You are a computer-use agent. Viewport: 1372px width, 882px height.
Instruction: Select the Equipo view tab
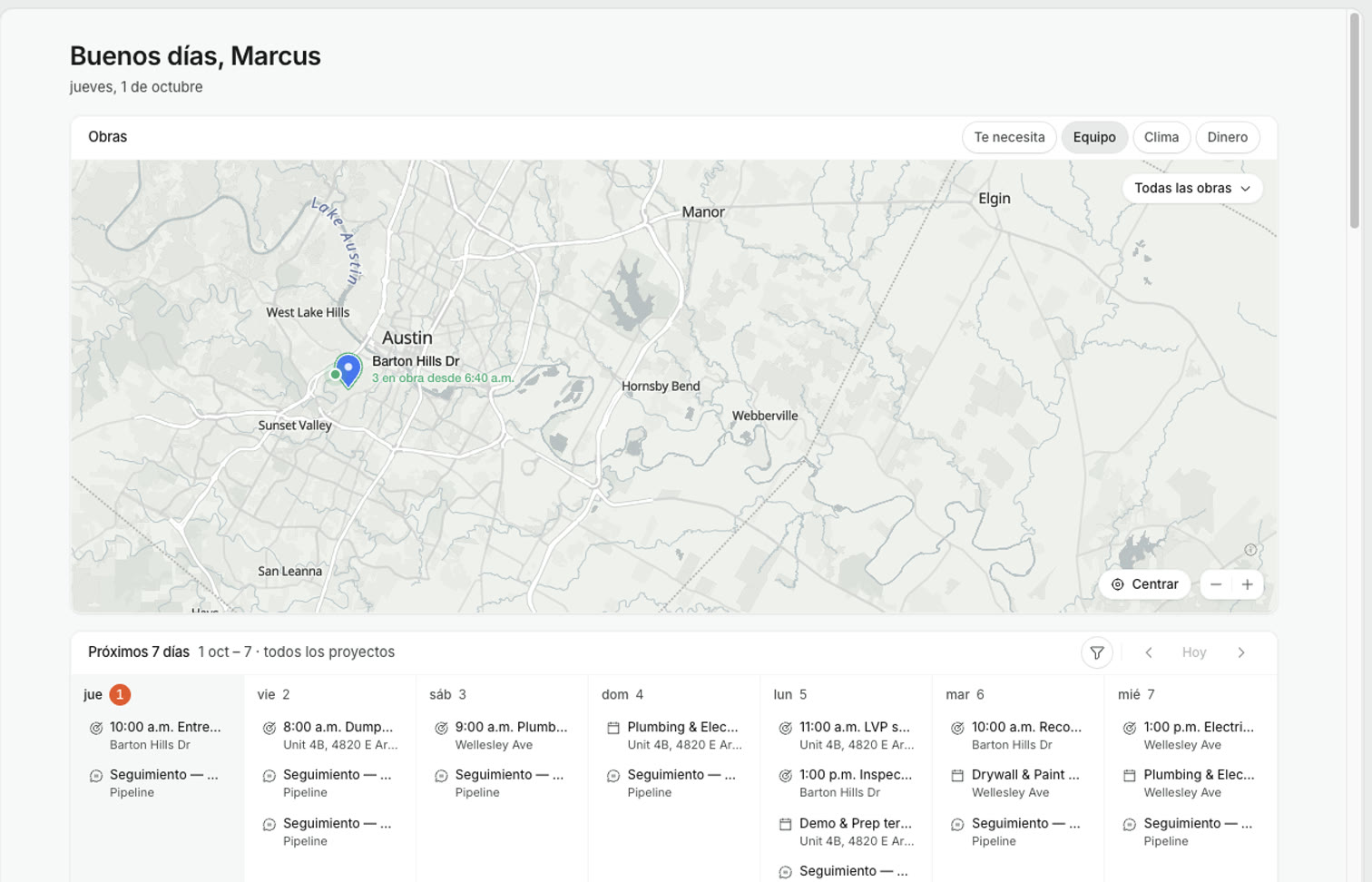pos(1094,137)
